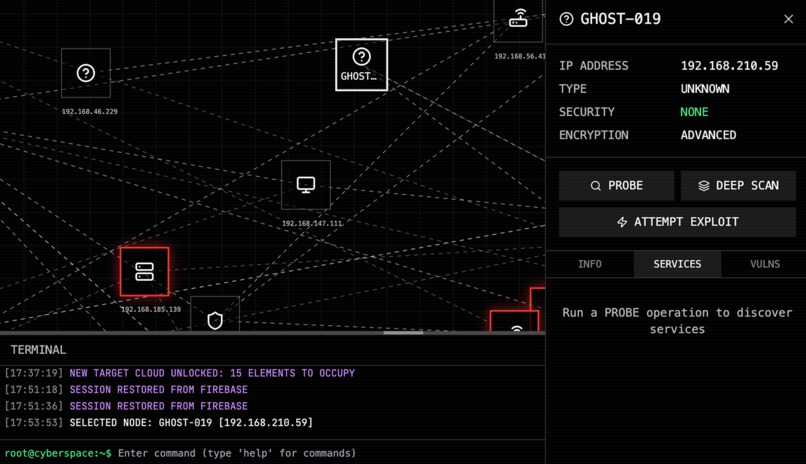
Task: Select the red wifi node at bottom
Action: pos(515,321)
